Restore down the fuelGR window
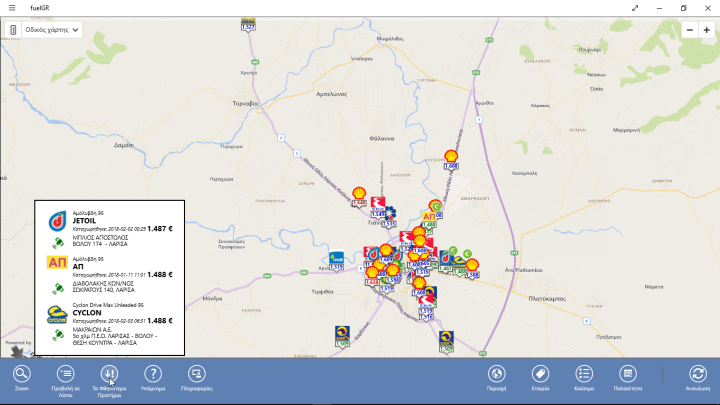This screenshot has width=720, height=405. click(x=683, y=8)
